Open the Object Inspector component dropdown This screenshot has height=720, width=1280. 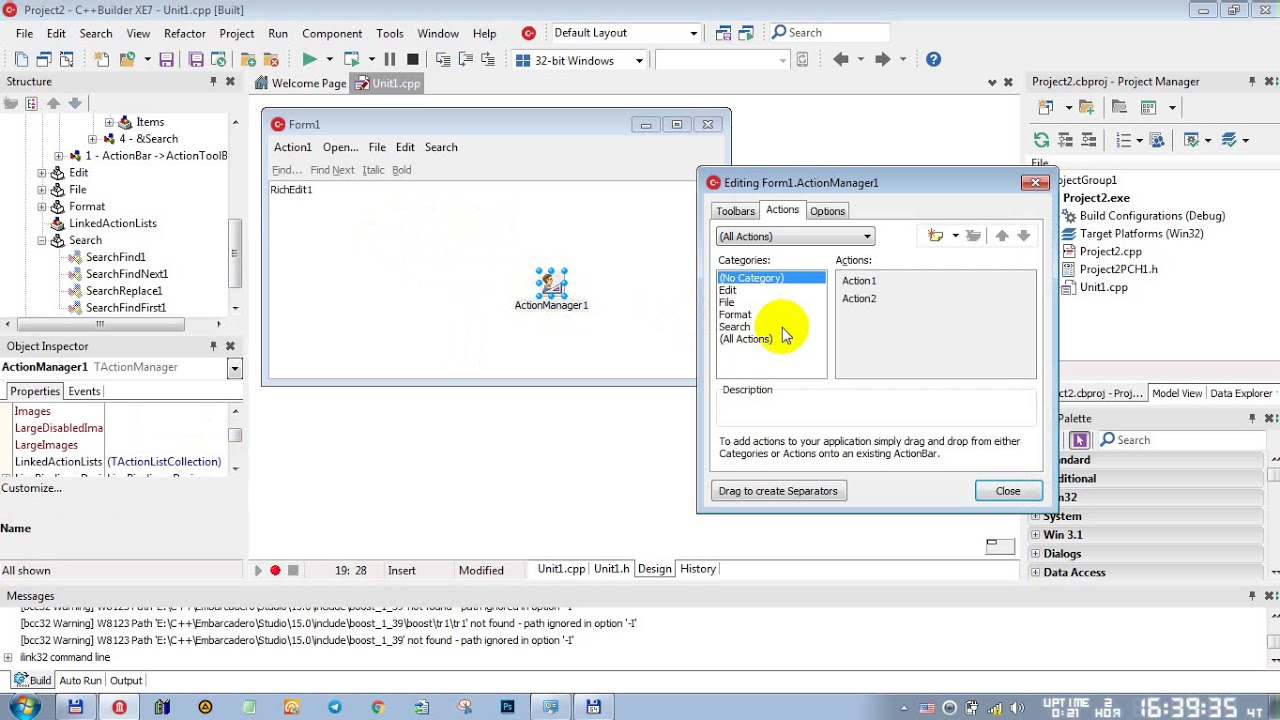(x=234, y=368)
